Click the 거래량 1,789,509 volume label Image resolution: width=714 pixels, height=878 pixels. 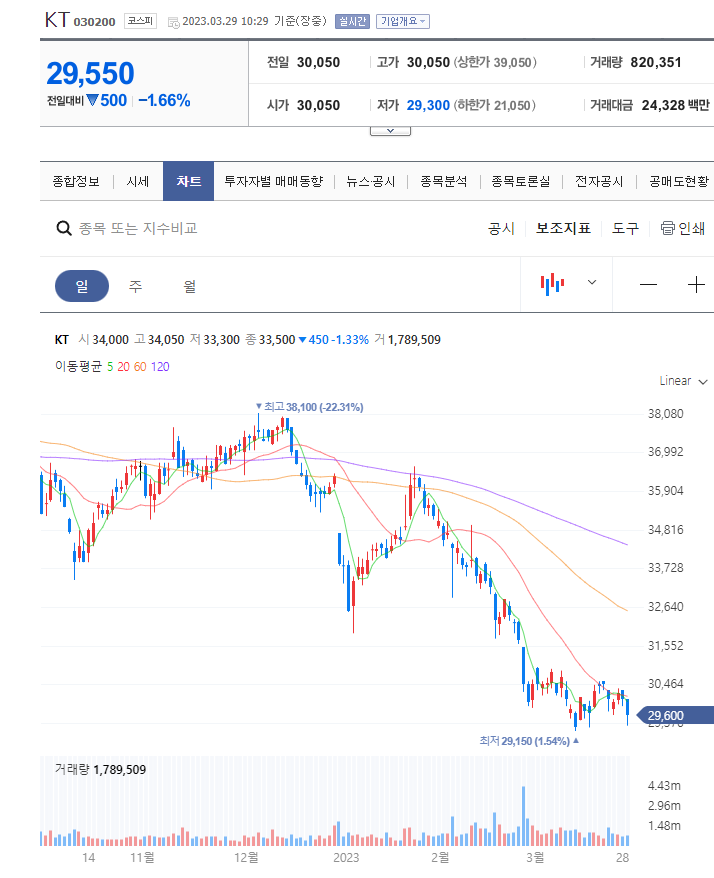tap(100, 770)
